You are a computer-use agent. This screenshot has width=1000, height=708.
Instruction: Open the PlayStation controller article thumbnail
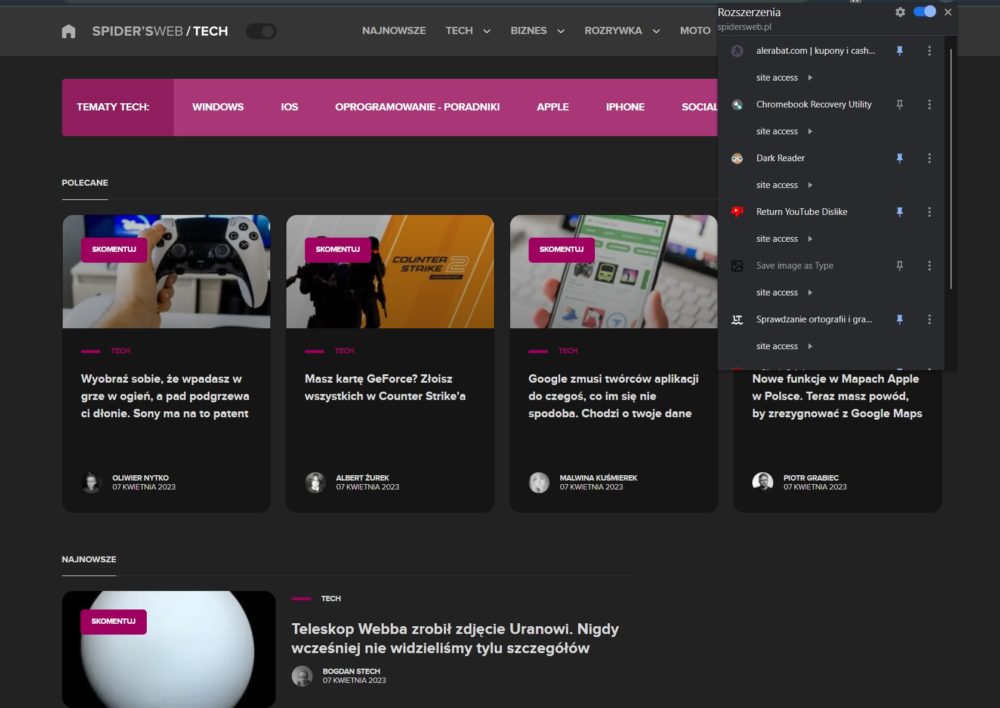pos(166,272)
